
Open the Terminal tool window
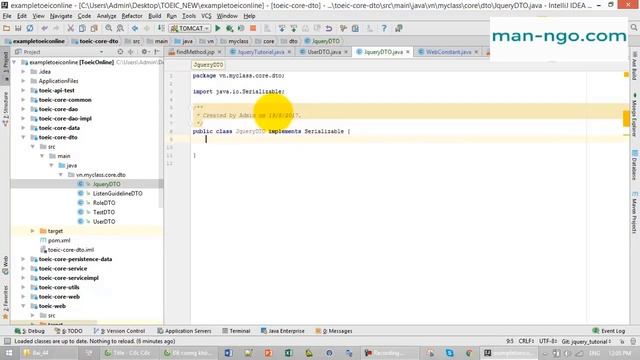pos(236,331)
